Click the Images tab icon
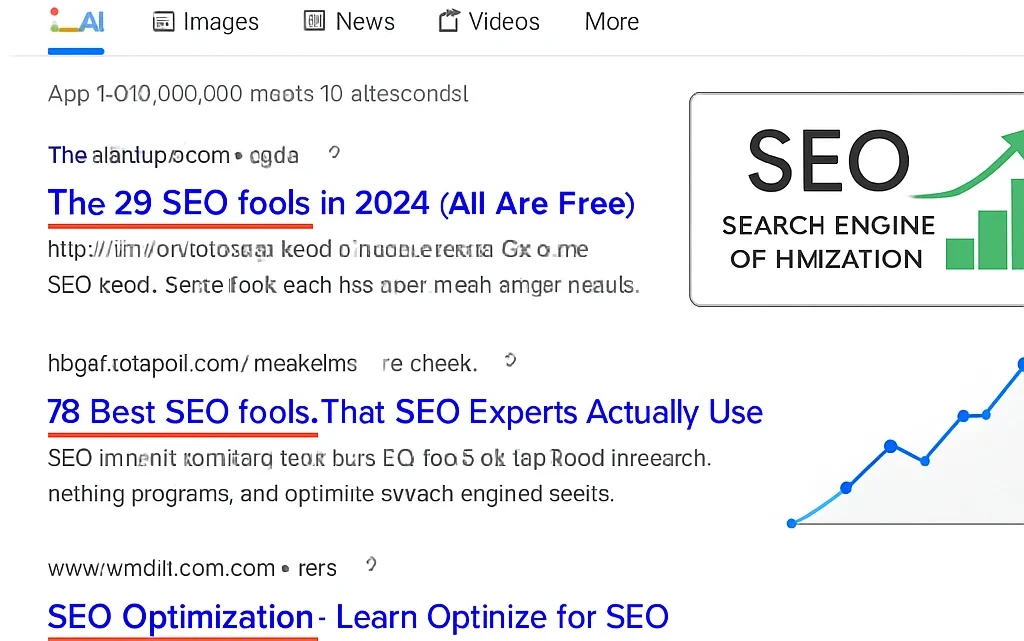 164,22
